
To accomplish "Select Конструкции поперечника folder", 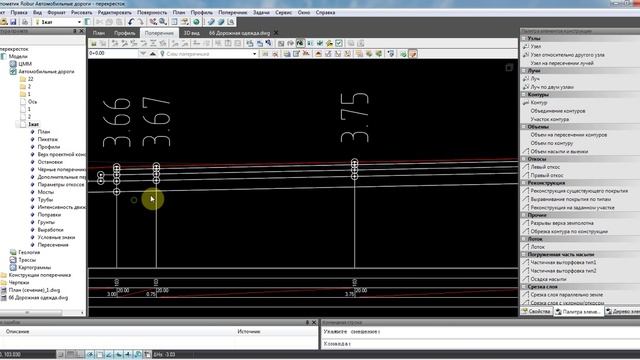I will (40, 275).
